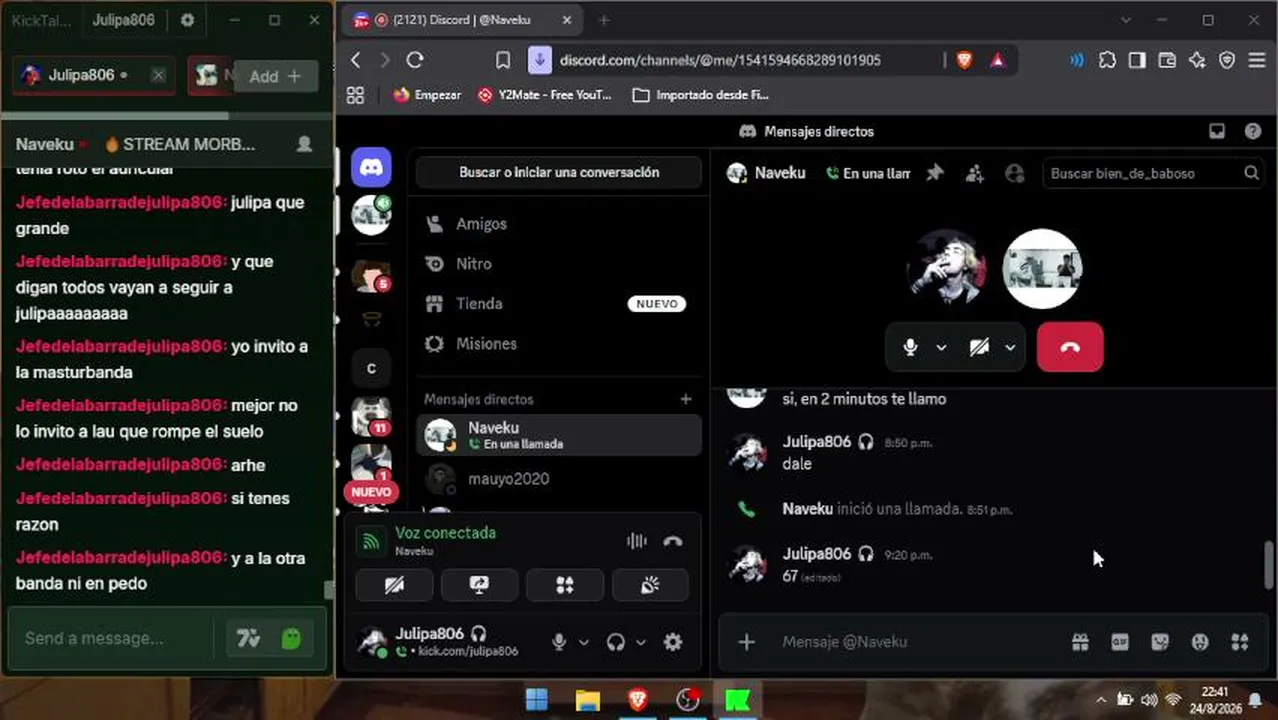Open the Misiones page

point(558,344)
